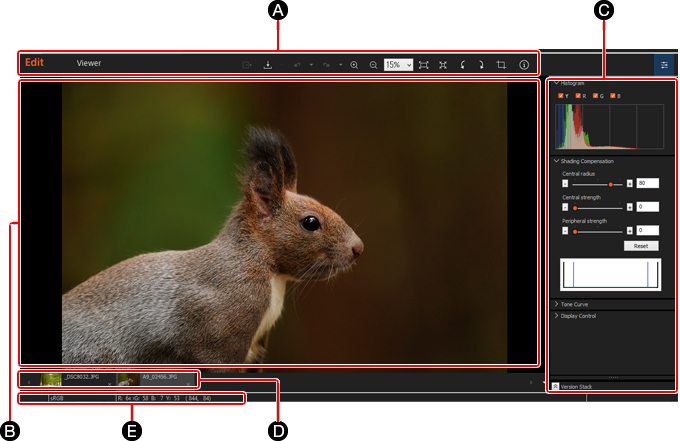This screenshot has height=441, width=680.
Task: Uncheck the R histogram channel
Action: (x=578, y=95)
